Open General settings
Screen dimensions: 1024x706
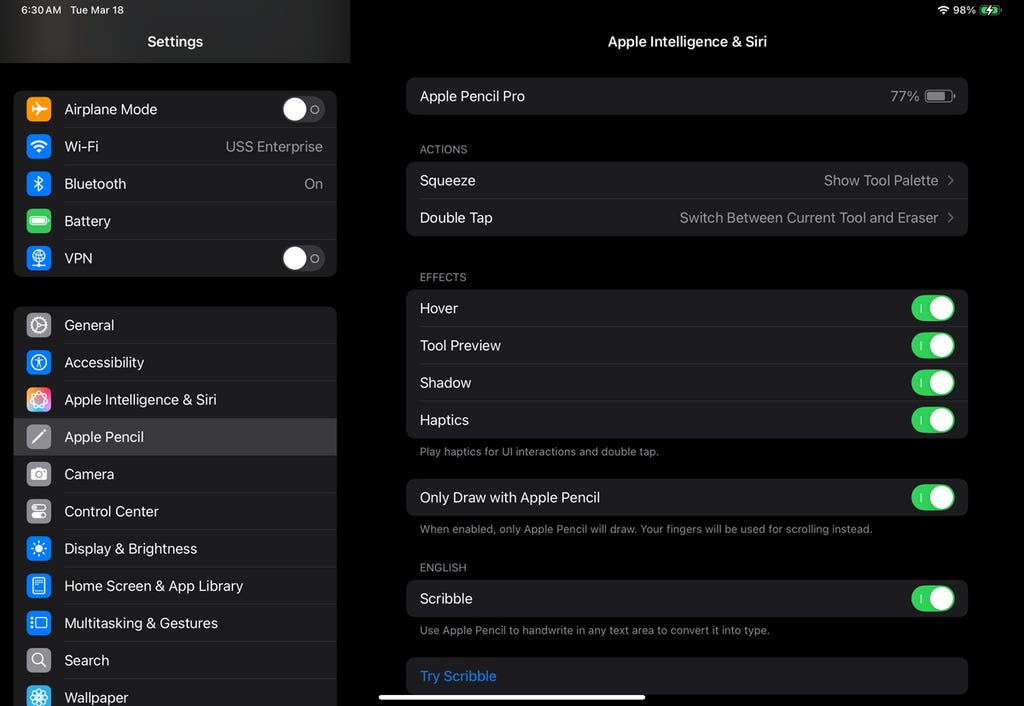(x=175, y=325)
